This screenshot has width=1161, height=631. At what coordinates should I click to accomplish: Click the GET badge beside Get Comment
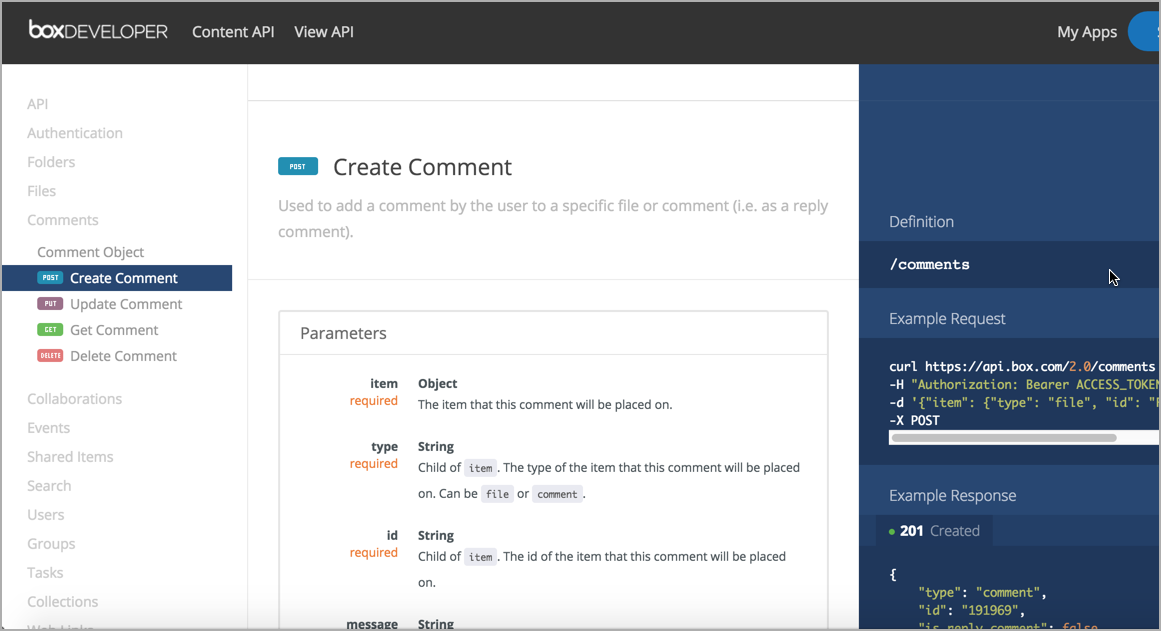[50, 330]
